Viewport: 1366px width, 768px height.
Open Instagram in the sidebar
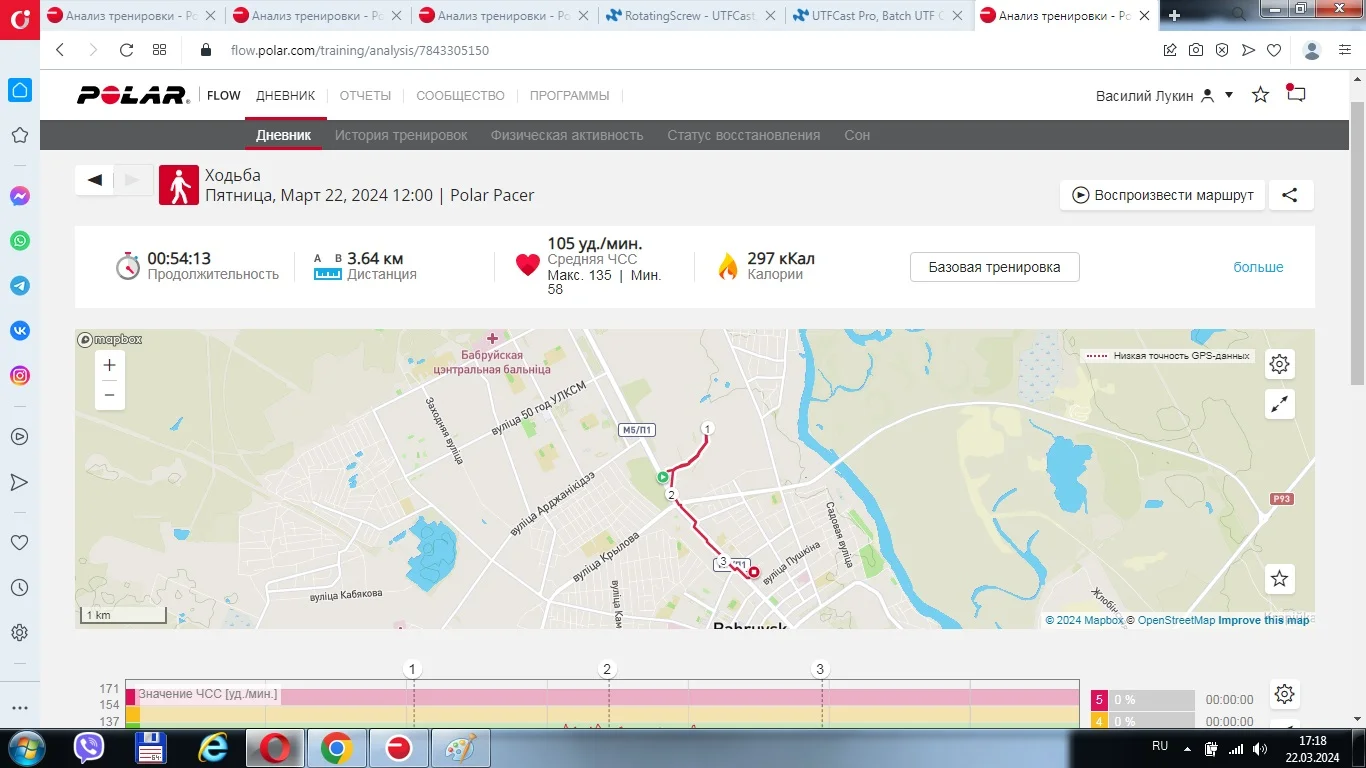coord(19,376)
